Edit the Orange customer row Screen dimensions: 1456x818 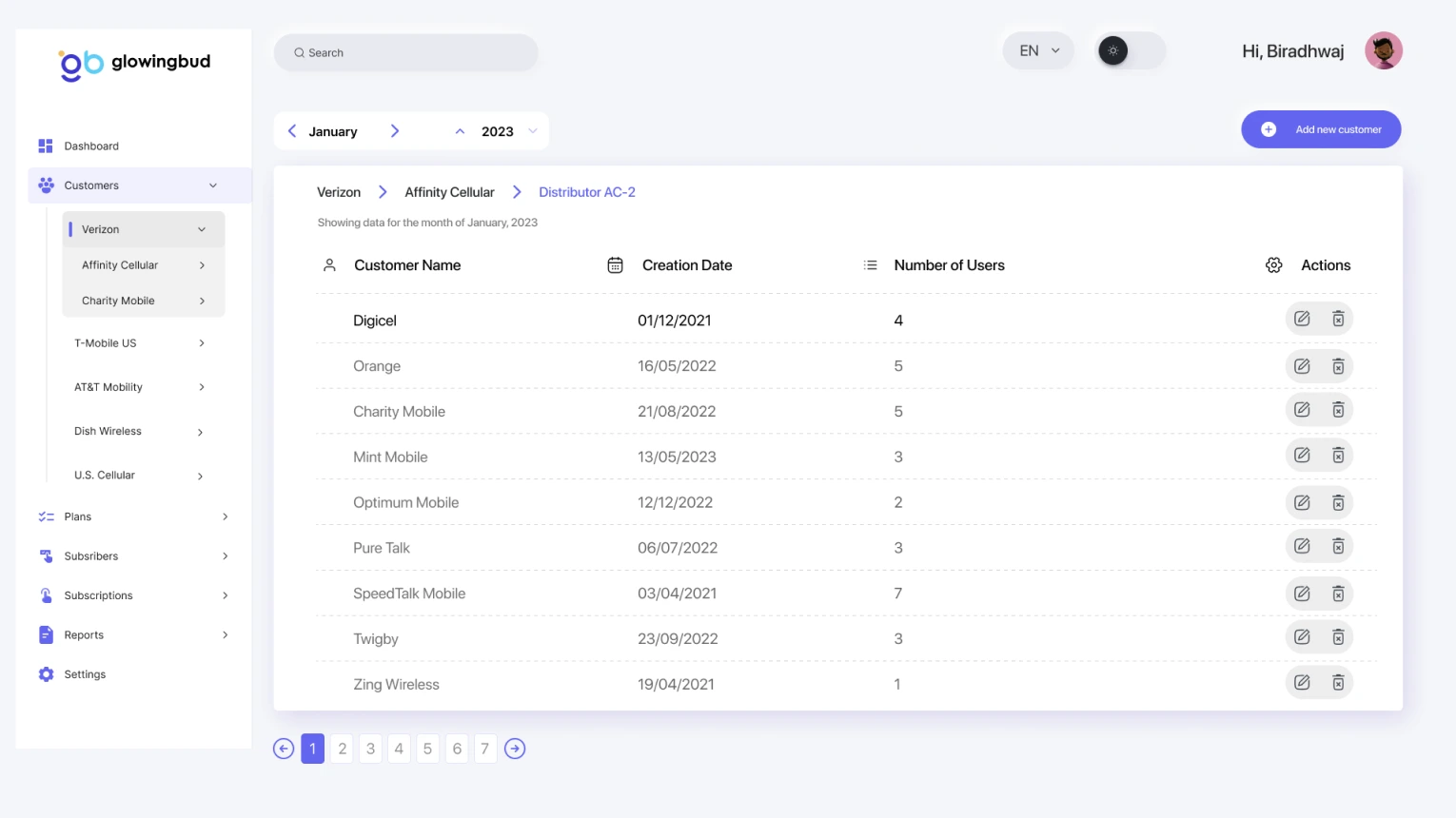pos(1302,366)
